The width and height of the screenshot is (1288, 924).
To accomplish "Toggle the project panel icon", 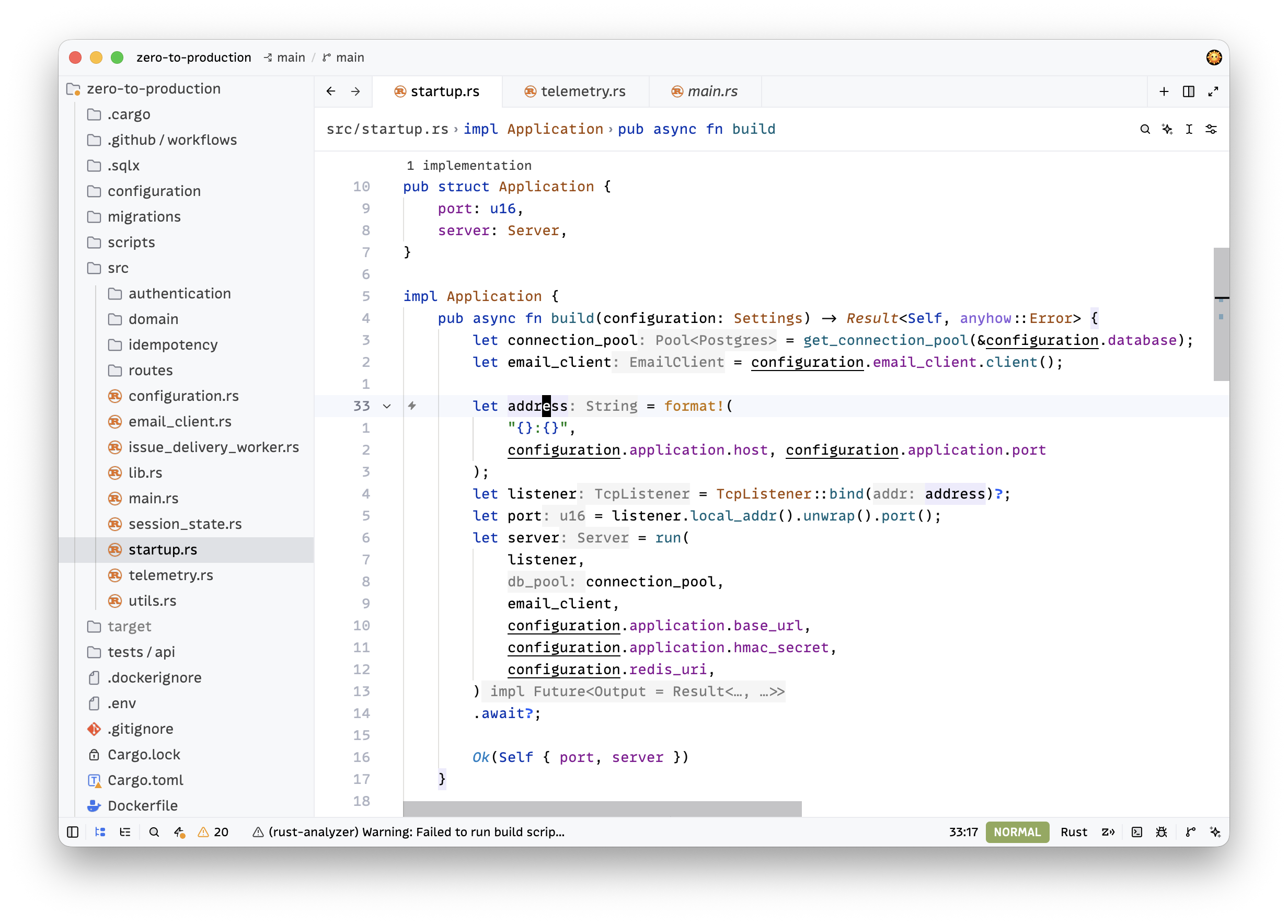I will pyautogui.click(x=100, y=831).
